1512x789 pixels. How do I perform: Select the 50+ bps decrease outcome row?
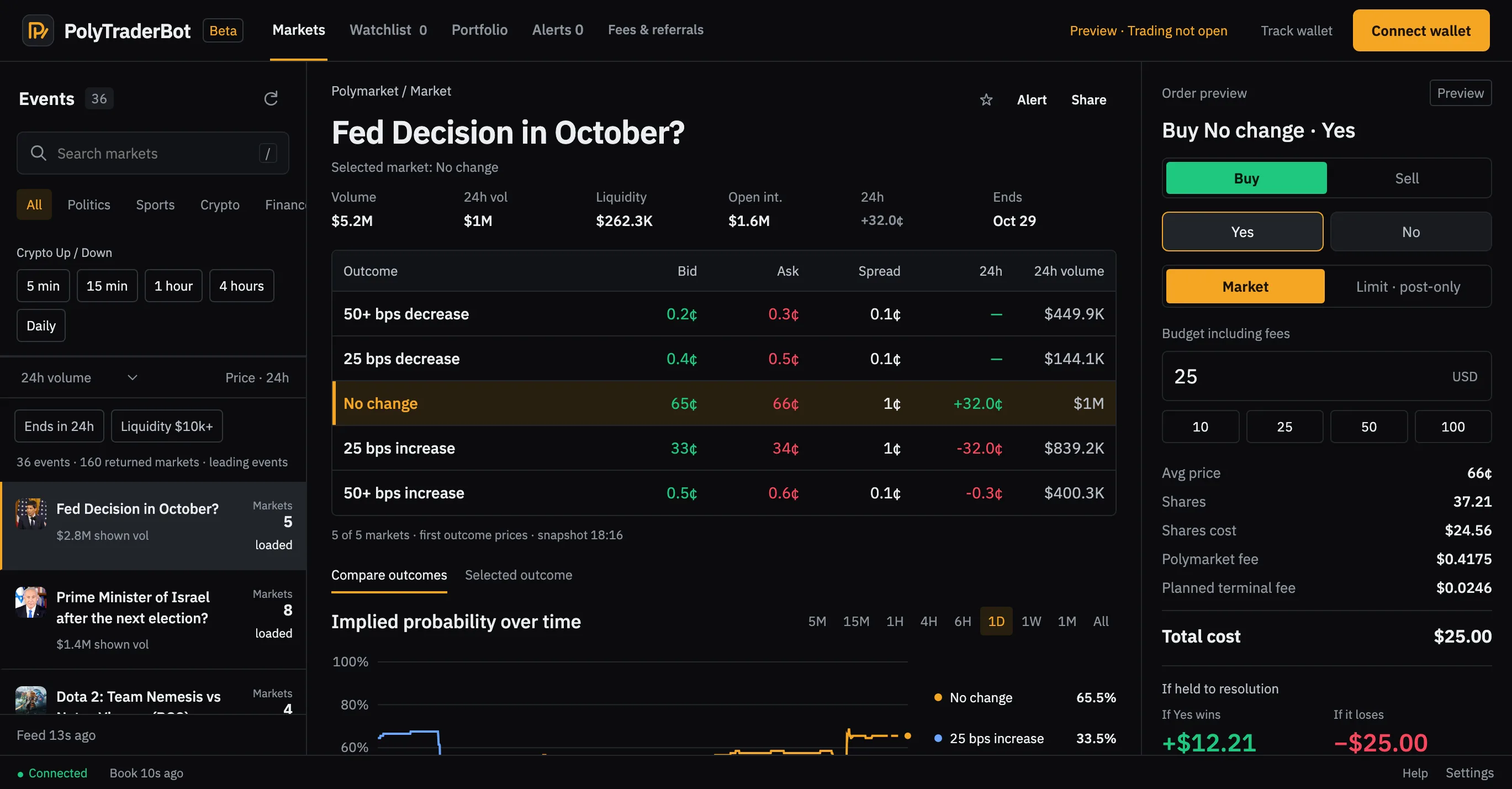(724, 314)
